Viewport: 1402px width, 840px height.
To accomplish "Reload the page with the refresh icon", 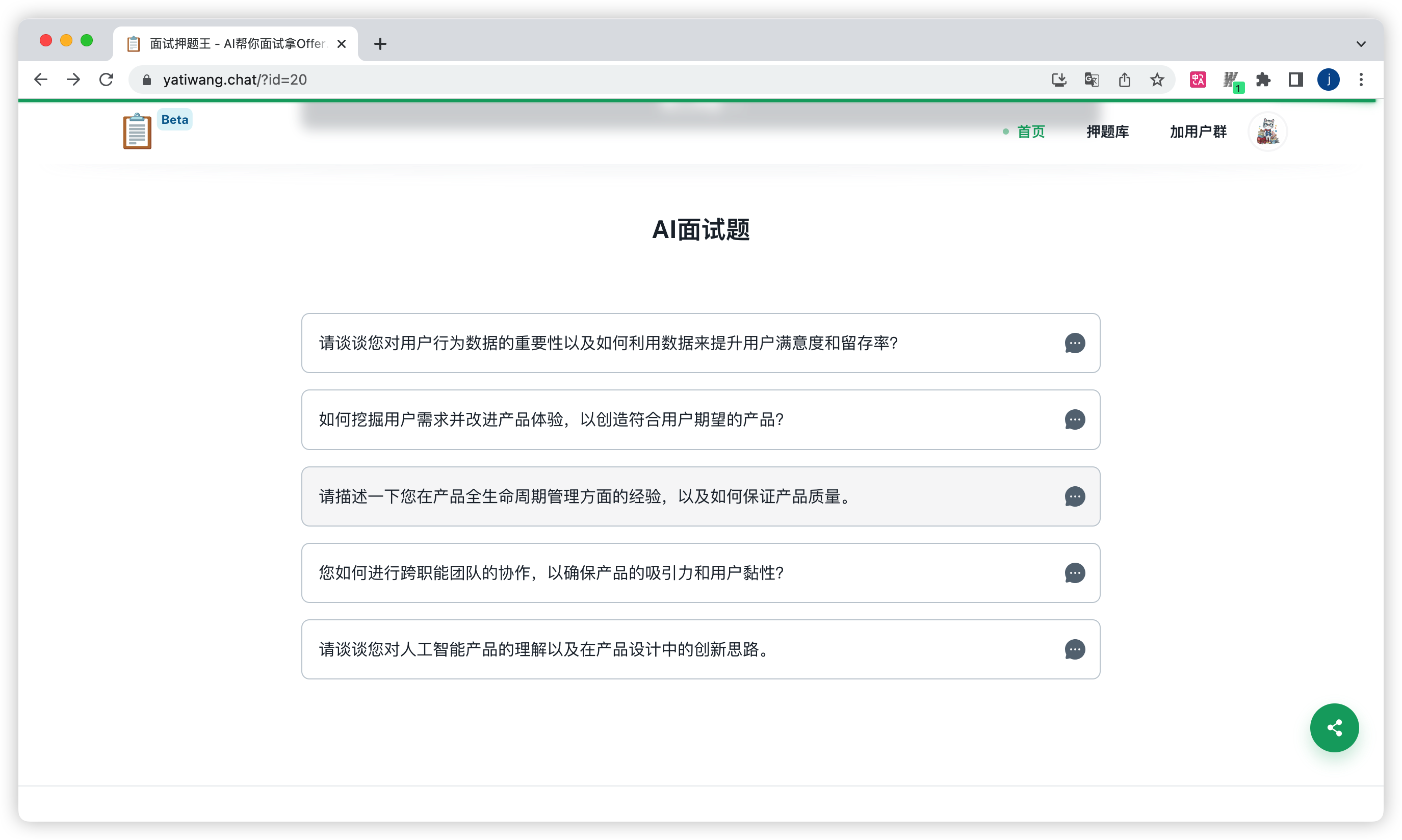I will click(x=107, y=79).
